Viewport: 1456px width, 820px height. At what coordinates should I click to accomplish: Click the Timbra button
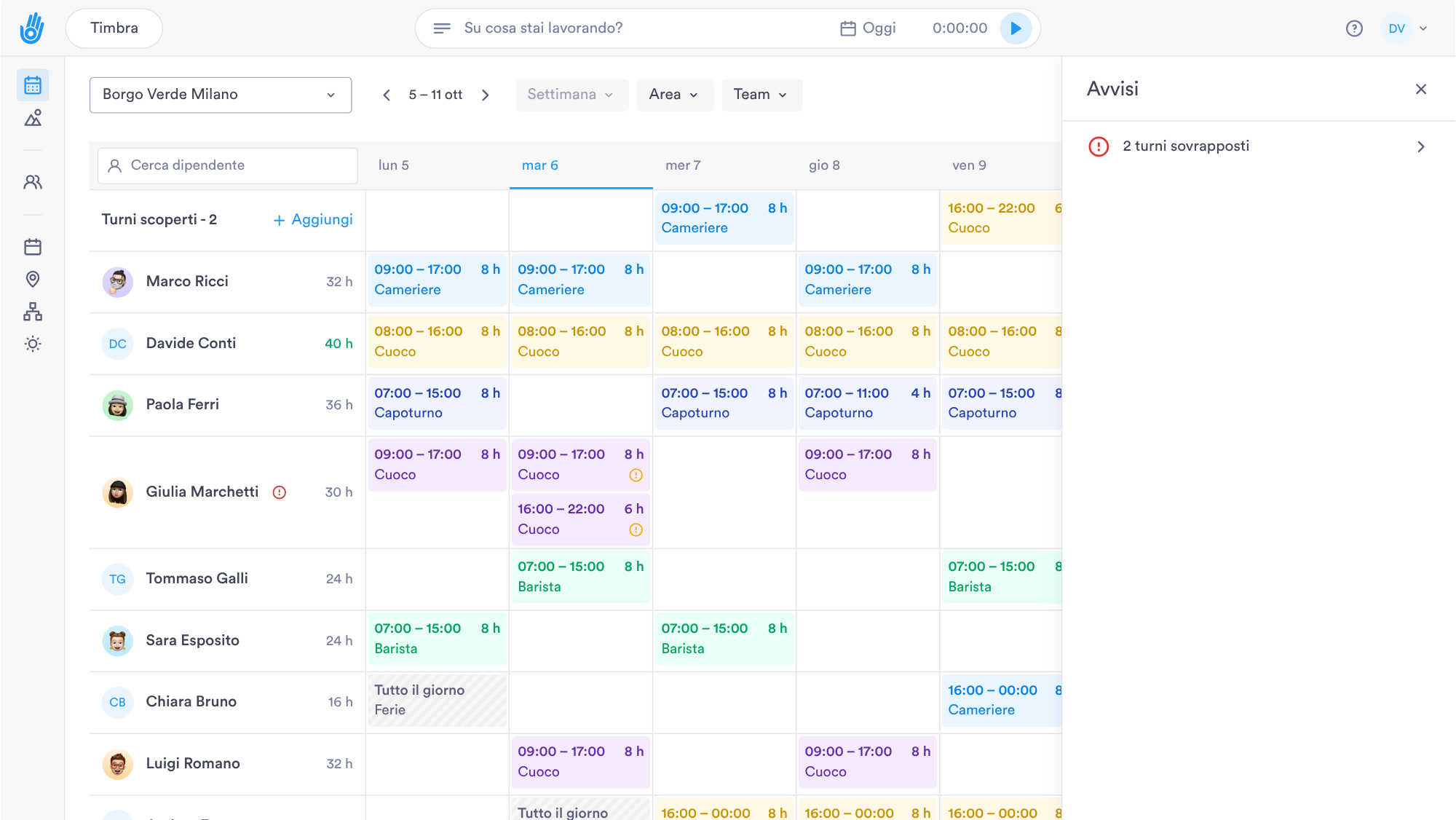point(114,28)
